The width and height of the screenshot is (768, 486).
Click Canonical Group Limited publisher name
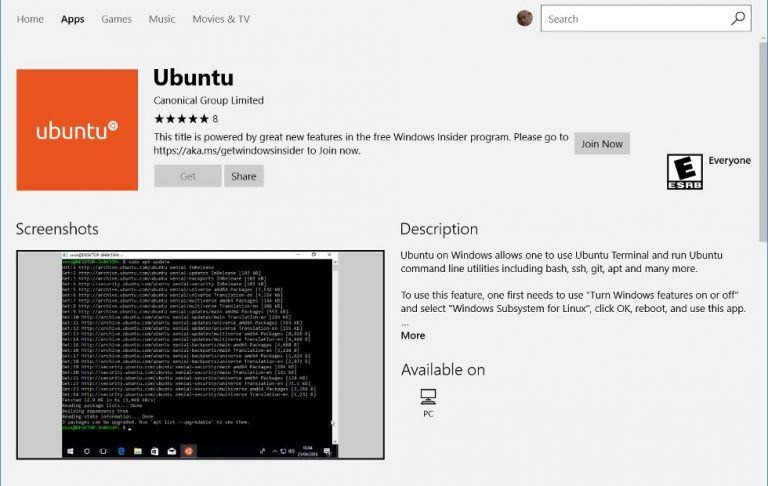click(209, 100)
